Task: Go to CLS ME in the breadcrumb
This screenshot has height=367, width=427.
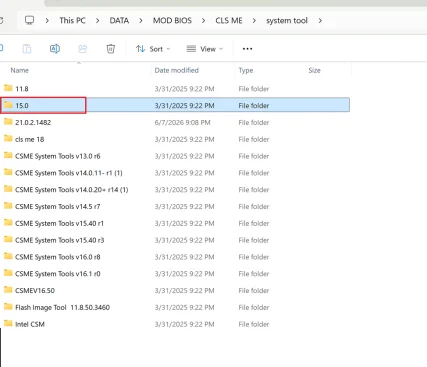Action: pyautogui.click(x=229, y=21)
